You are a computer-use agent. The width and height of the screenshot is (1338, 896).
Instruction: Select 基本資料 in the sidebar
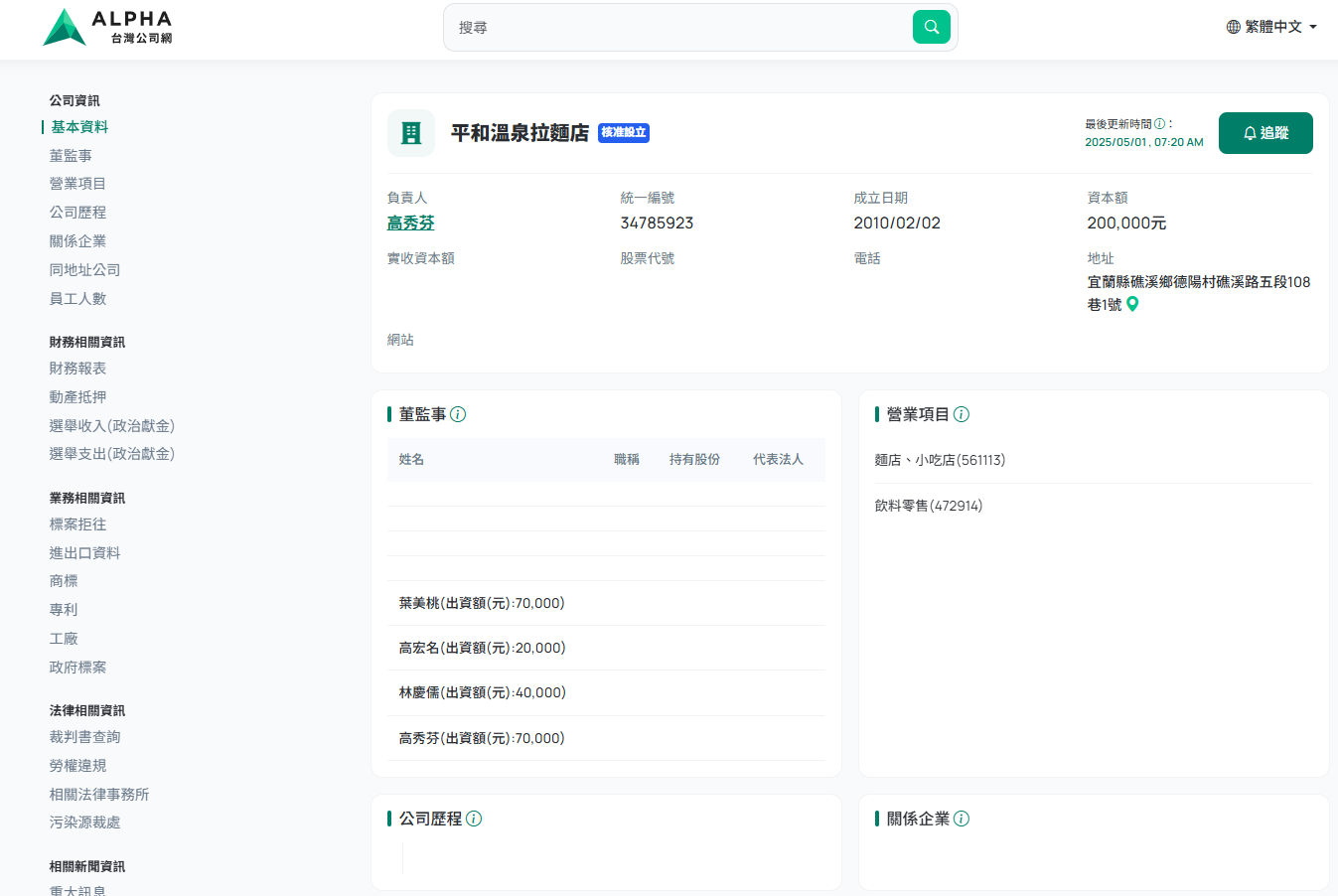pyautogui.click(x=79, y=127)
